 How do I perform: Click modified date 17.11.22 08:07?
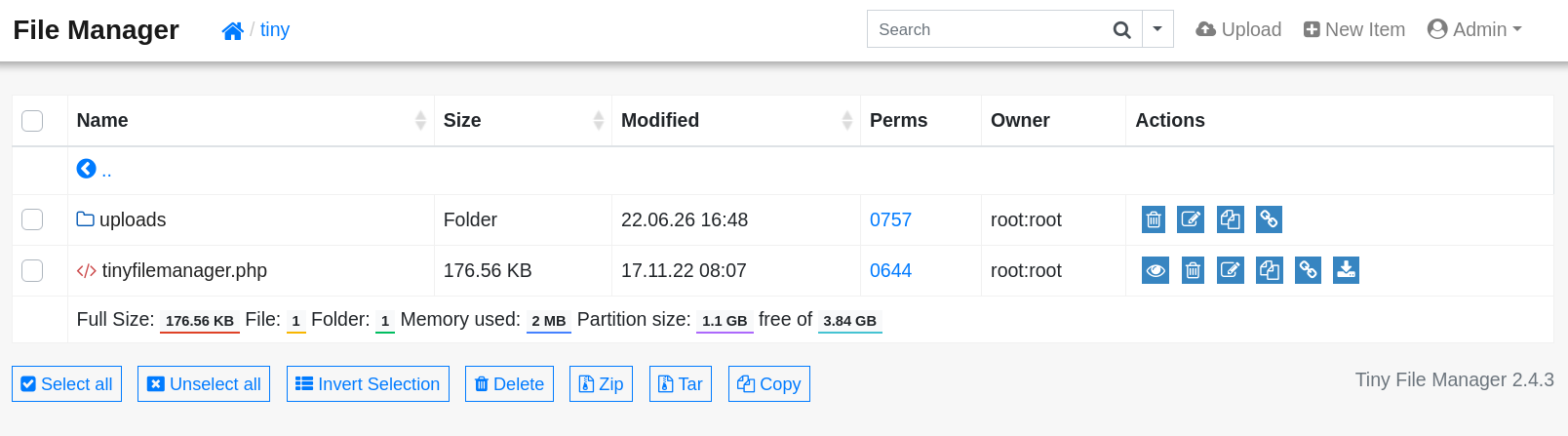click(684, 270)
